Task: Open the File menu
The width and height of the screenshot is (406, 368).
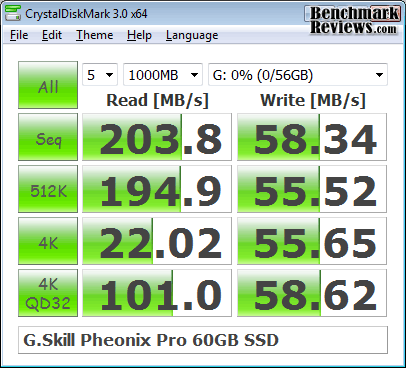Action: tap(19, 35)
